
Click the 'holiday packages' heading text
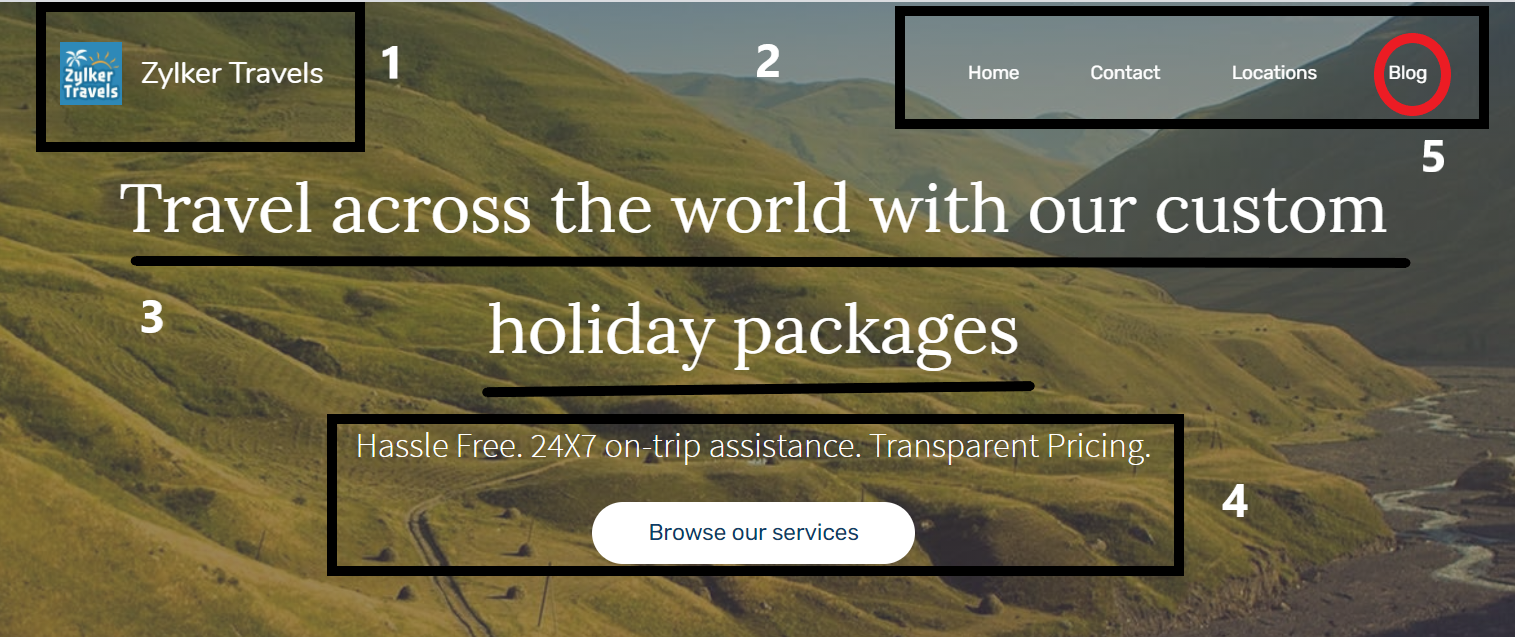(x=753, y=332)
